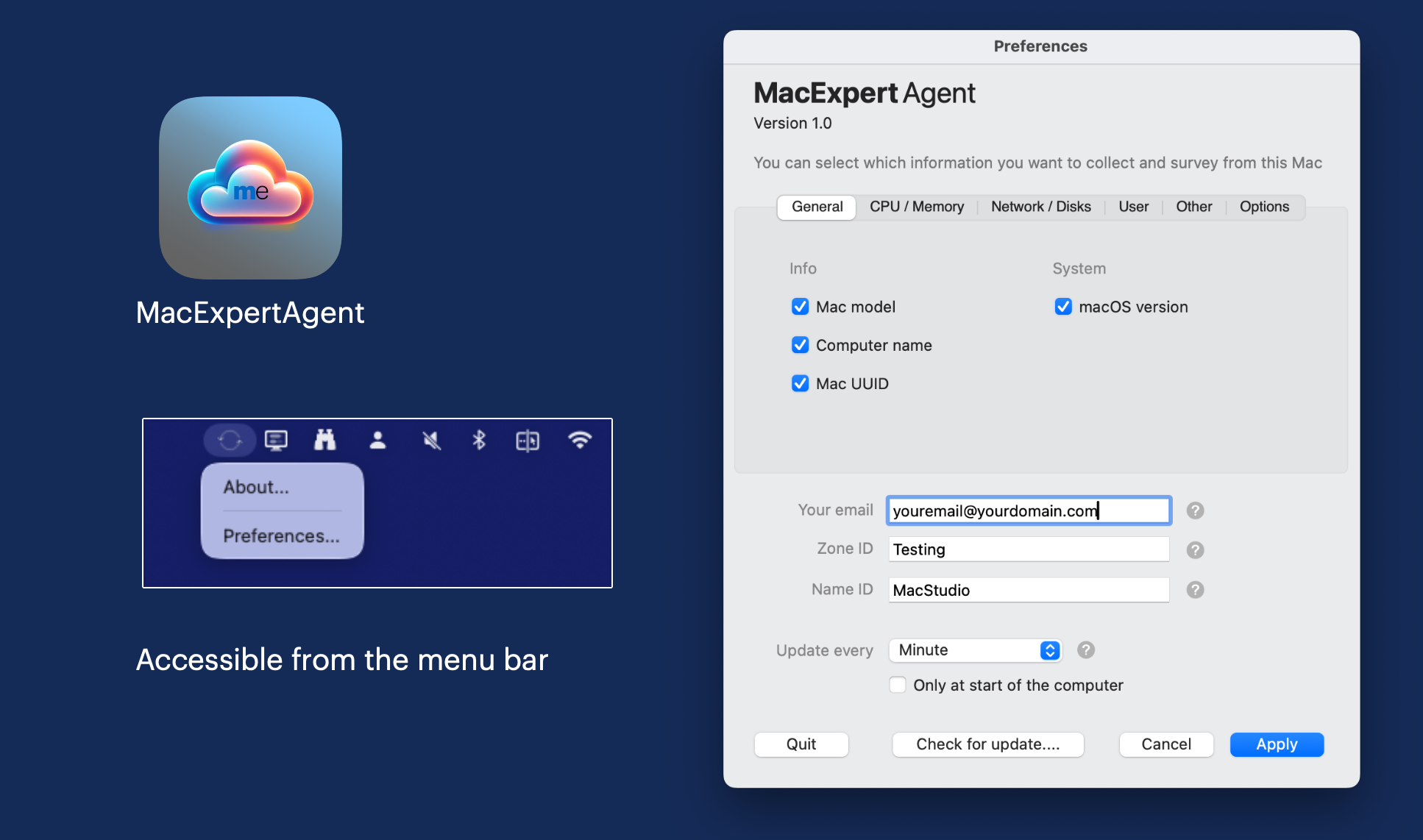
Task: Focus the Your email input field
Action: 1029,510
